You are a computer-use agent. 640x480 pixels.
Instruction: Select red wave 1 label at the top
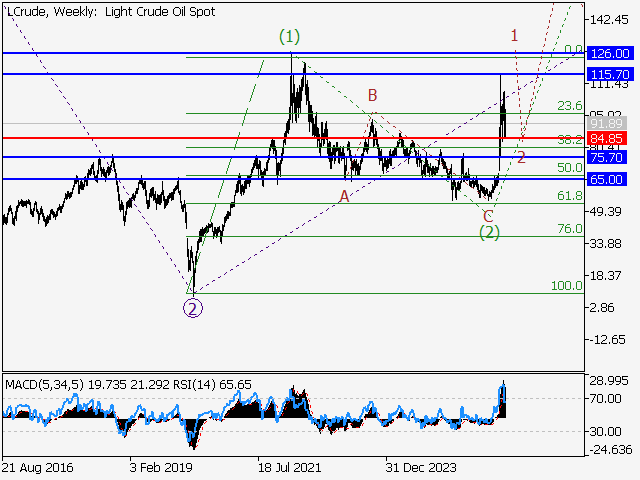(x=514, y=36)
